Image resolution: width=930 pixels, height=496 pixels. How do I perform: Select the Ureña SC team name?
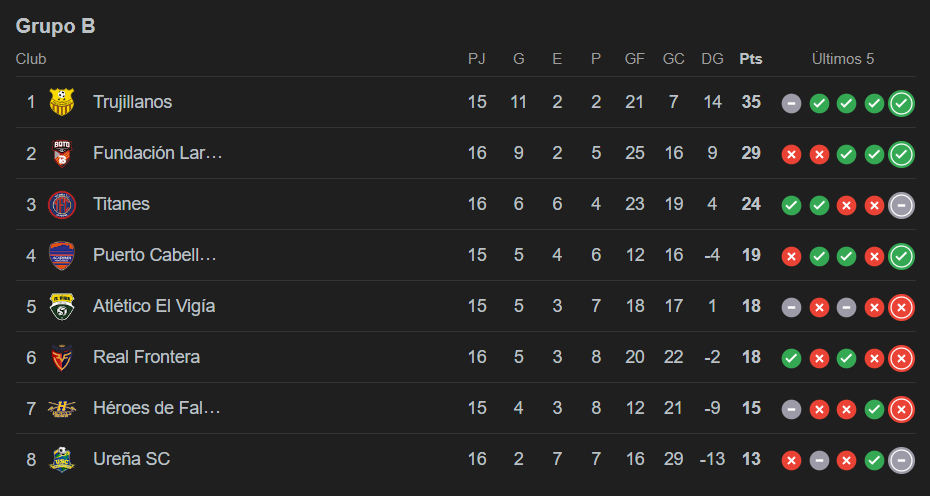131,459
